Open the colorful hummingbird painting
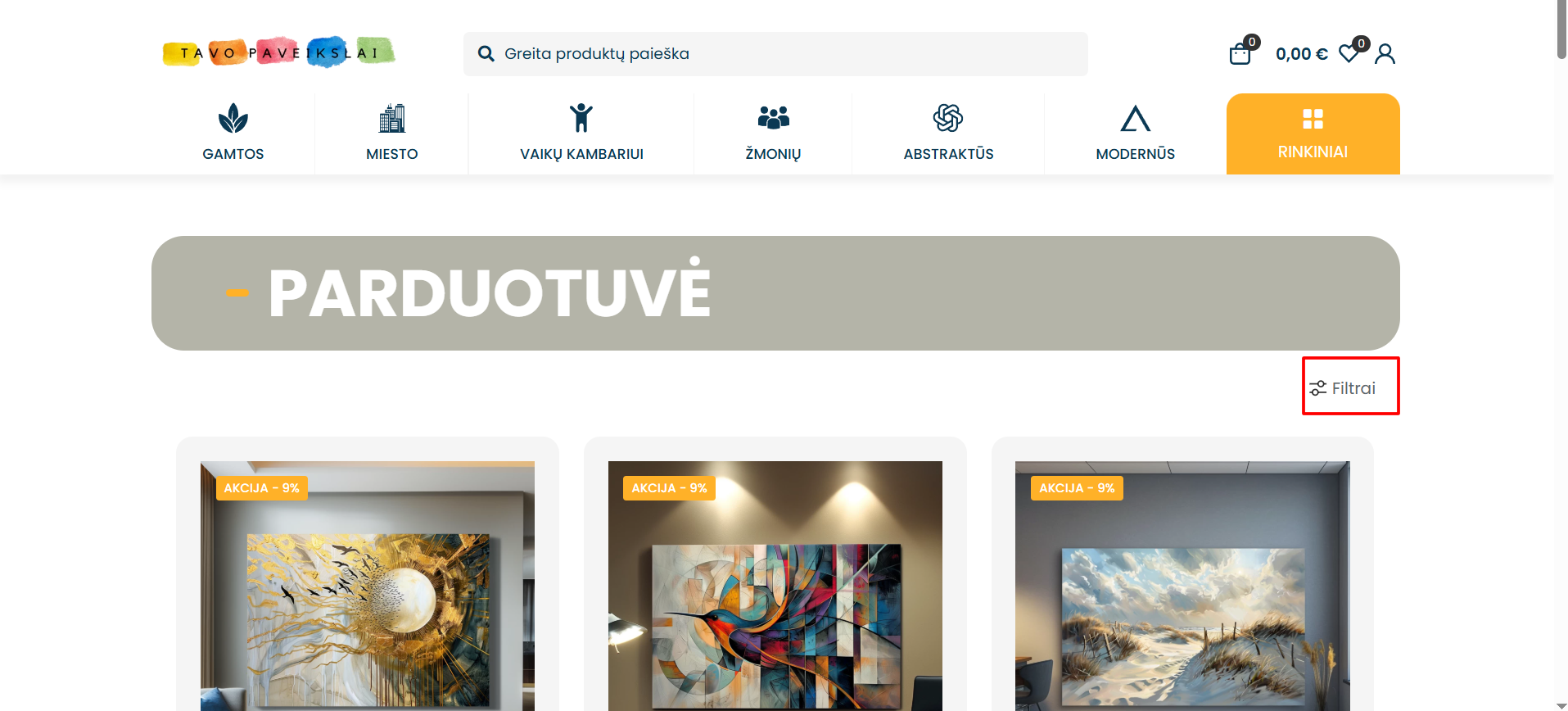The height and width of the screenshot is (711, 1568). pos(775,586)
